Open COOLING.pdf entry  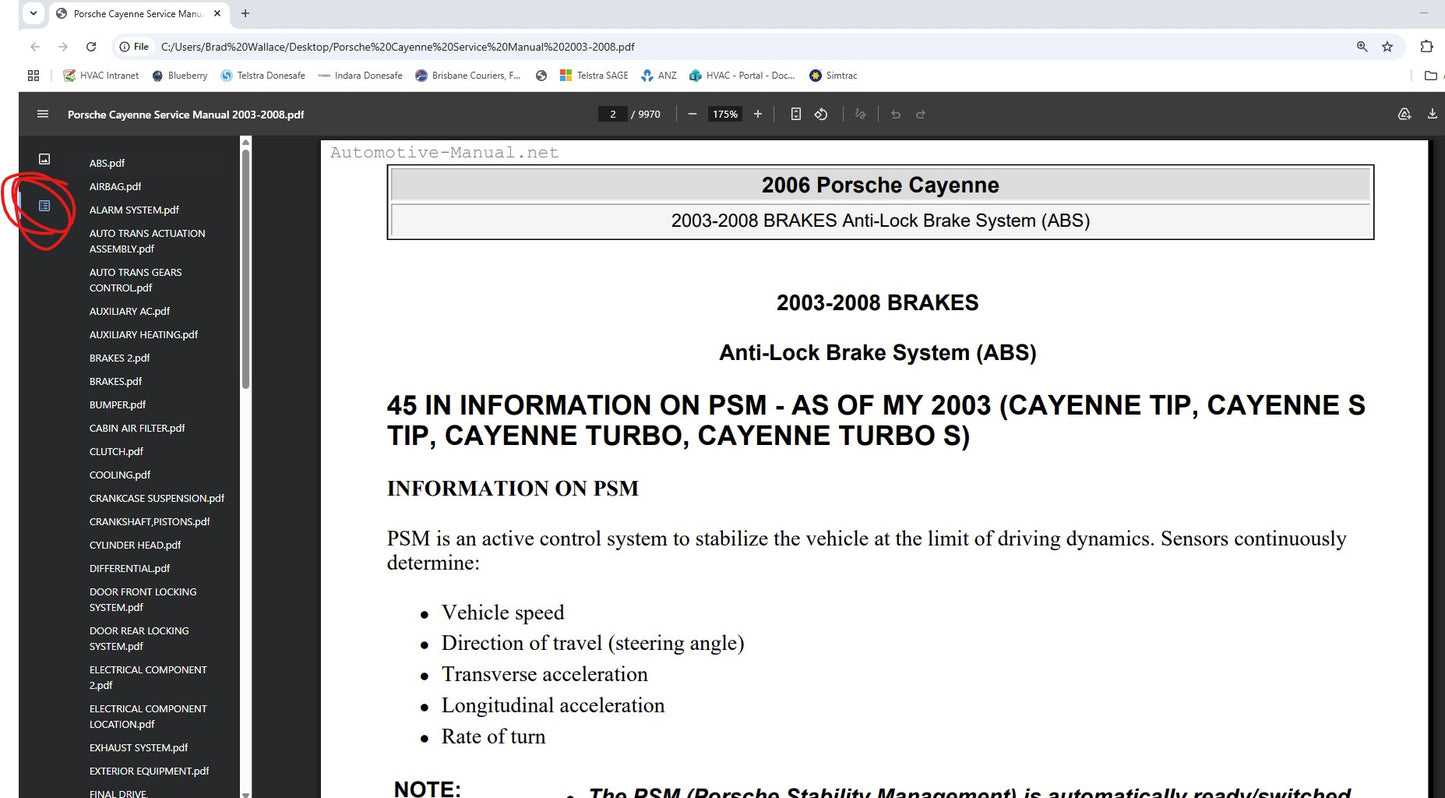coord(119,475)
